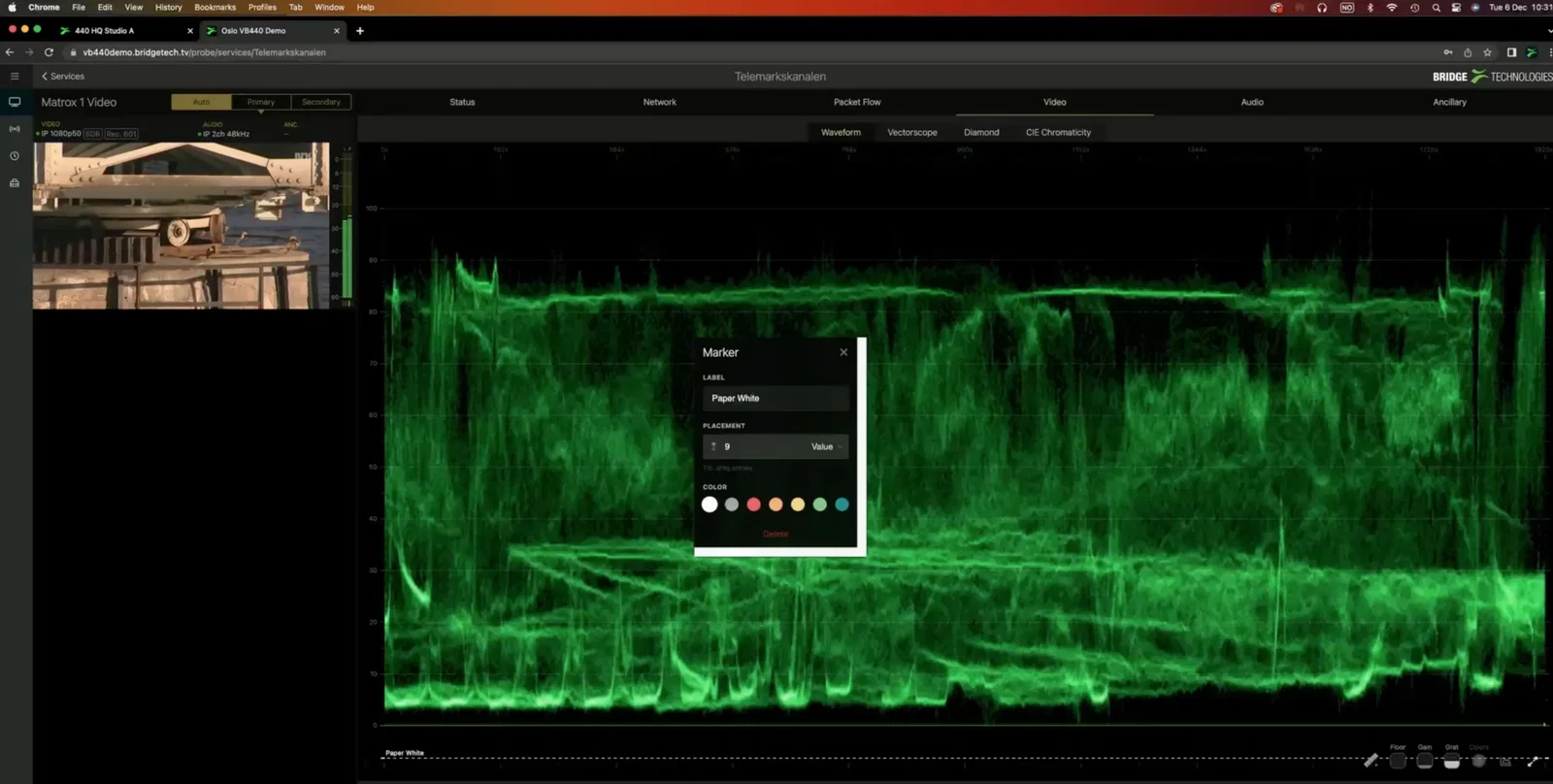This screenshot has width=1553, height=784.
Task: Toggle the Gain waveform setting
Action: tap(1425, 761)
